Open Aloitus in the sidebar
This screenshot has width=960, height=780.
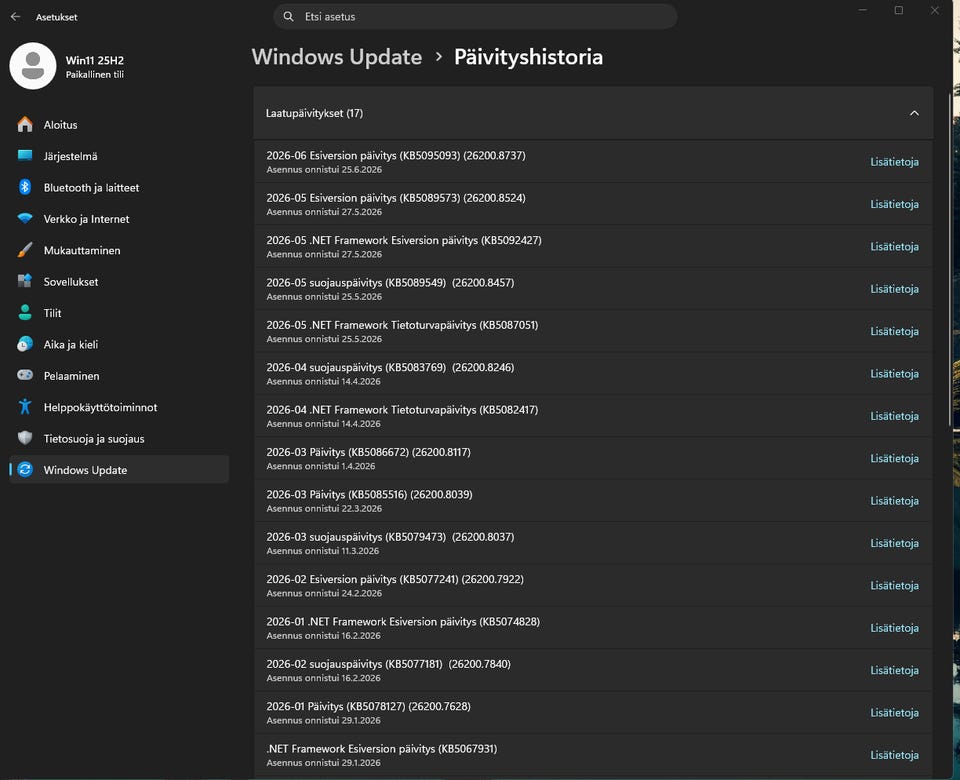click(119, 125)
